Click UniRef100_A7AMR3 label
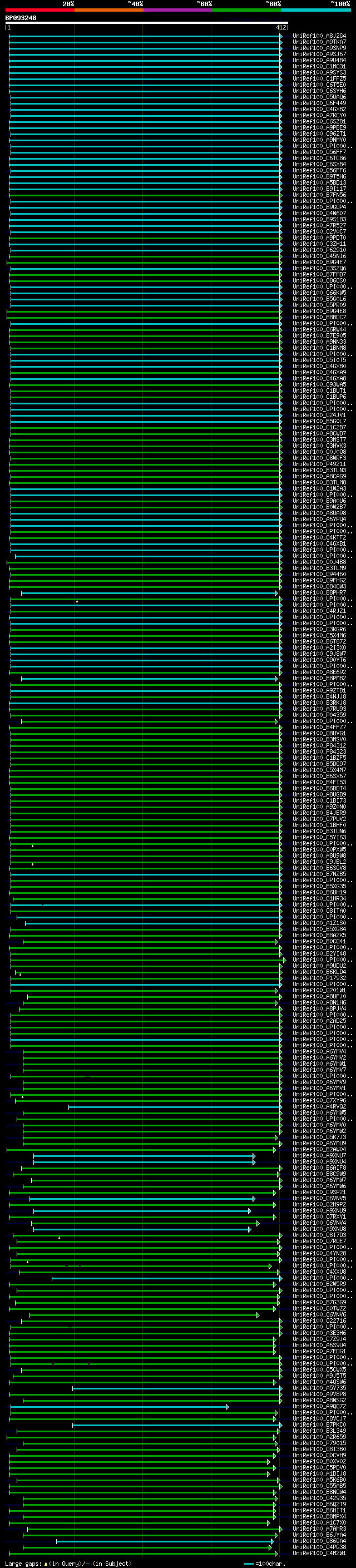This screenshot has width=356, height=1568. (x=319, y=1529)
